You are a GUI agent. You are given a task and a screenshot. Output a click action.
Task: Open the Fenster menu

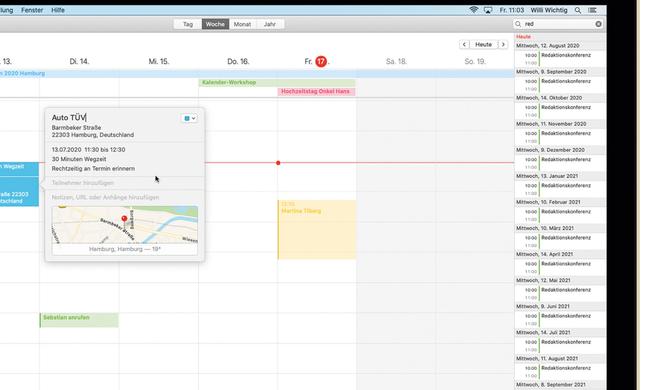[32, 10]
